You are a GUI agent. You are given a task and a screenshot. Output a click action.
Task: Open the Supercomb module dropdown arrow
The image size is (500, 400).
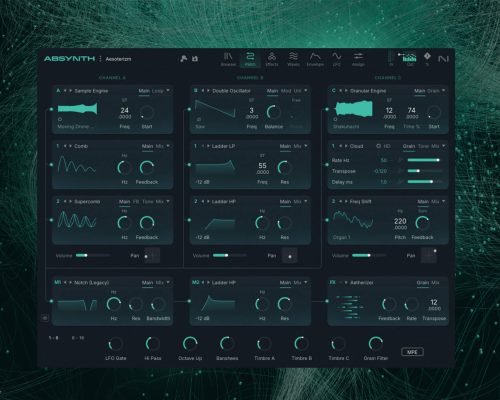(168, 201)
